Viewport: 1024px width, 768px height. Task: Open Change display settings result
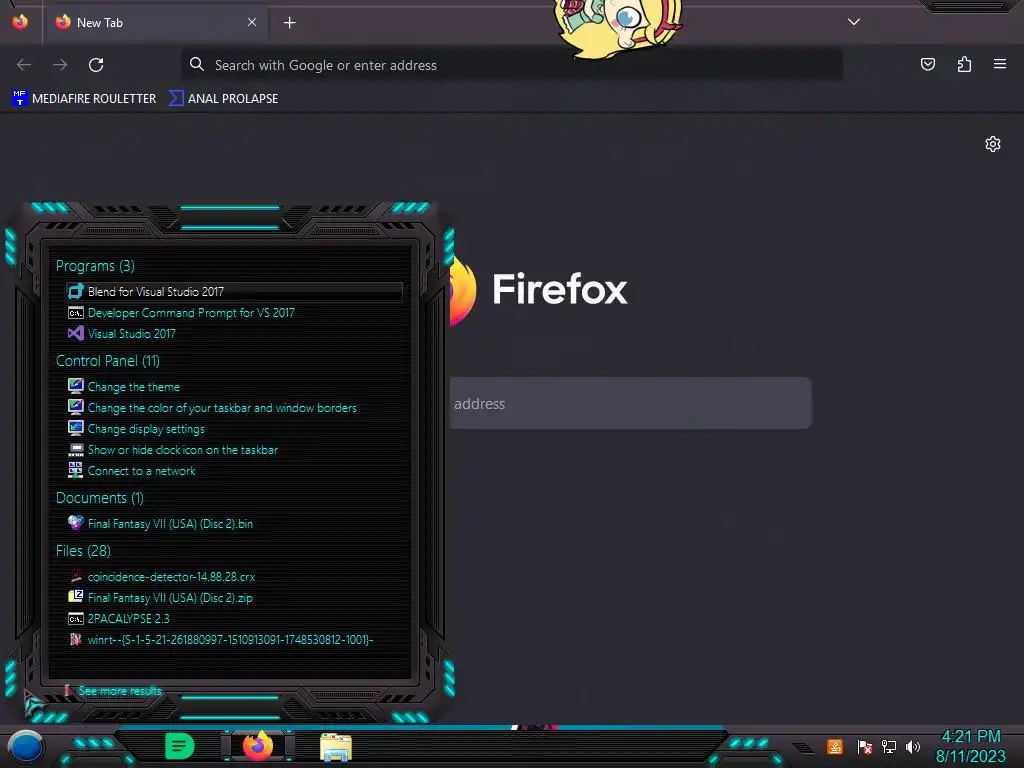coord(146,429)
